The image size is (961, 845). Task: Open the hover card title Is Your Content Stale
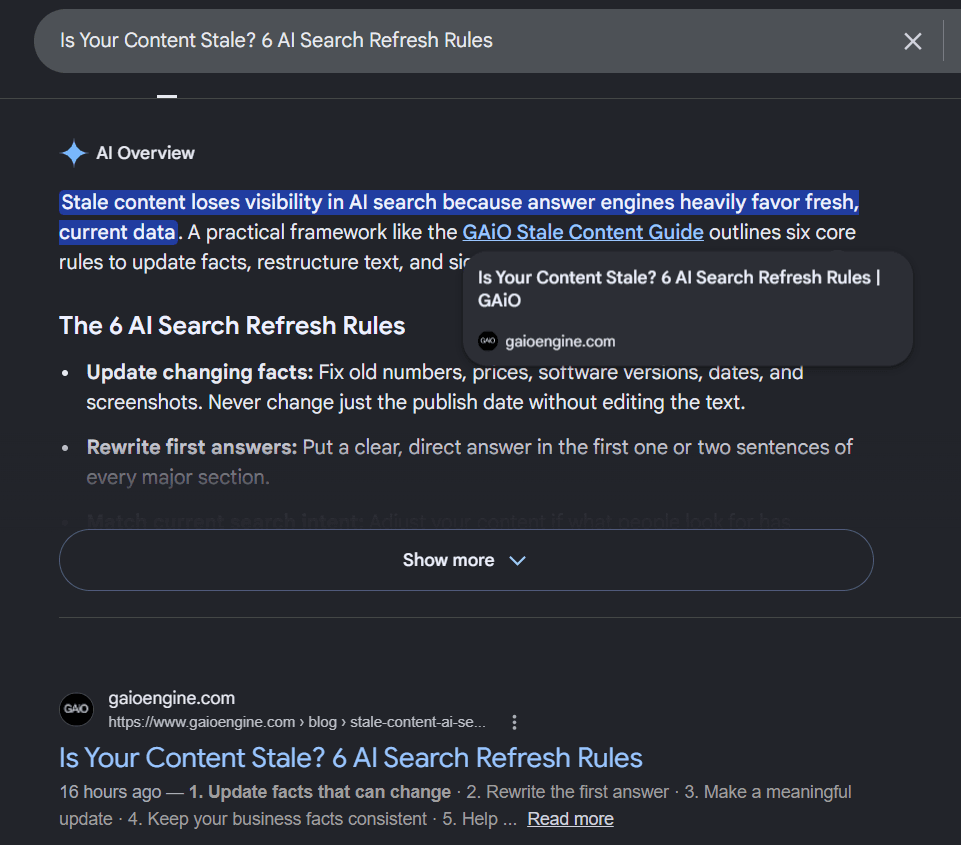[x=678, y=289]
